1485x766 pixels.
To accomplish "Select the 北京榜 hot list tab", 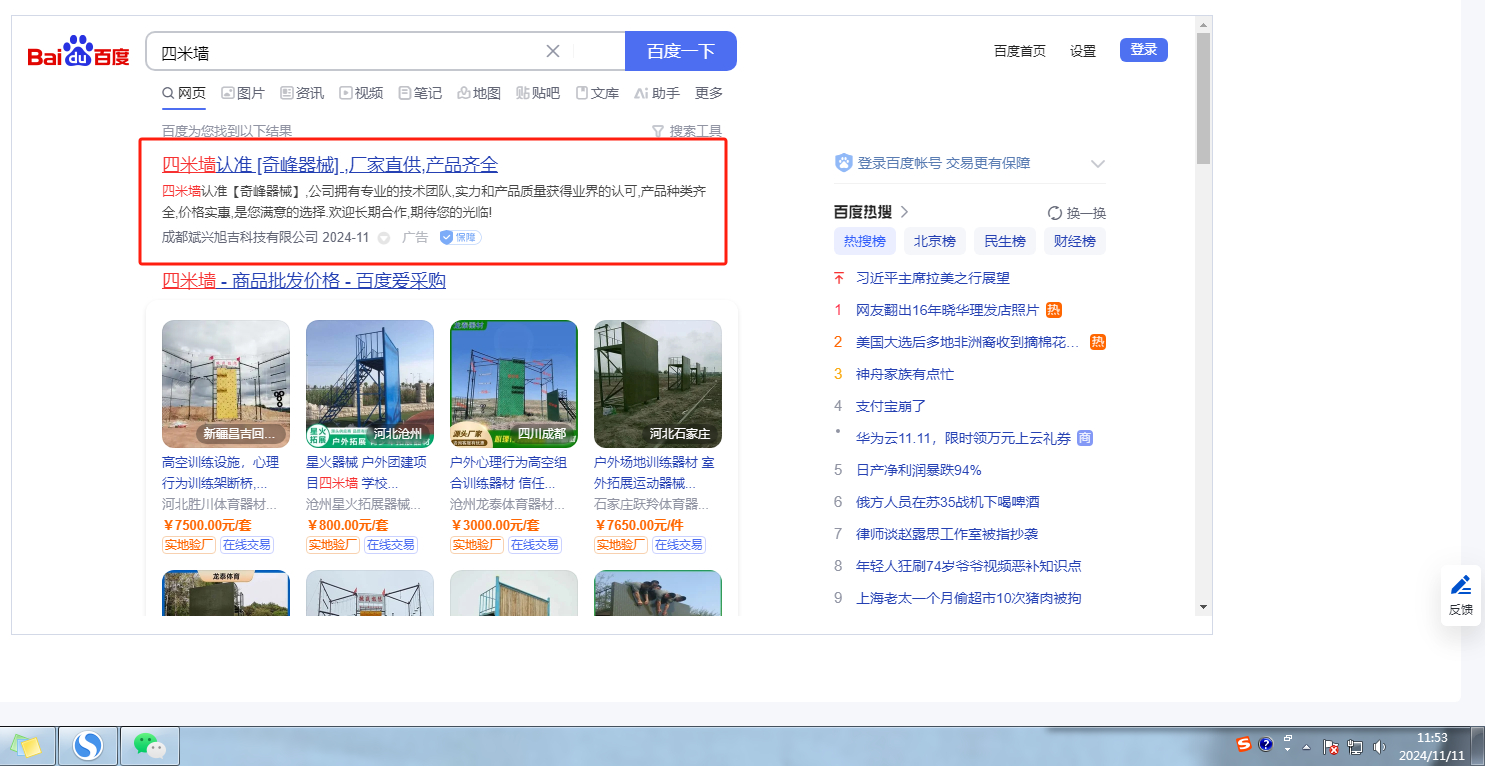I will tap(935, 241).
